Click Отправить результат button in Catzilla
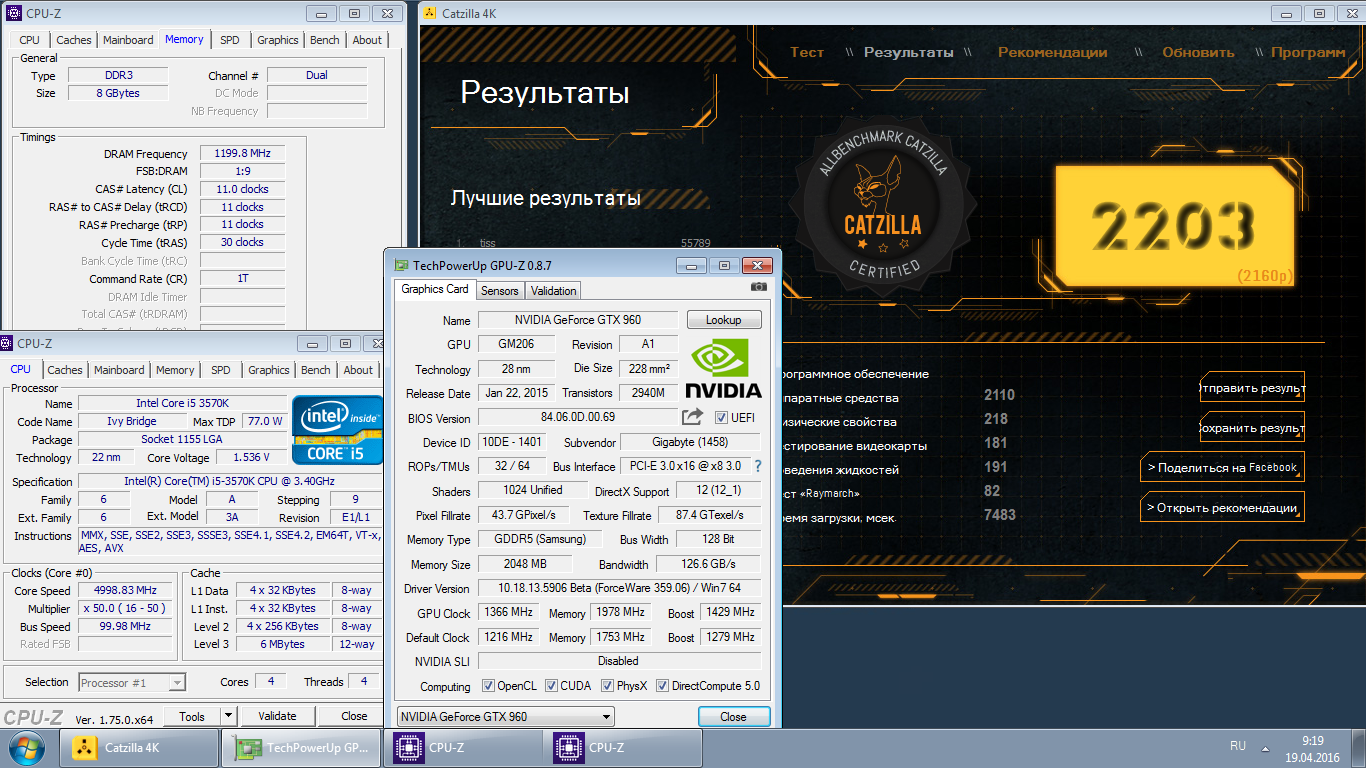1366x768 pixels. pos(1252,388)
